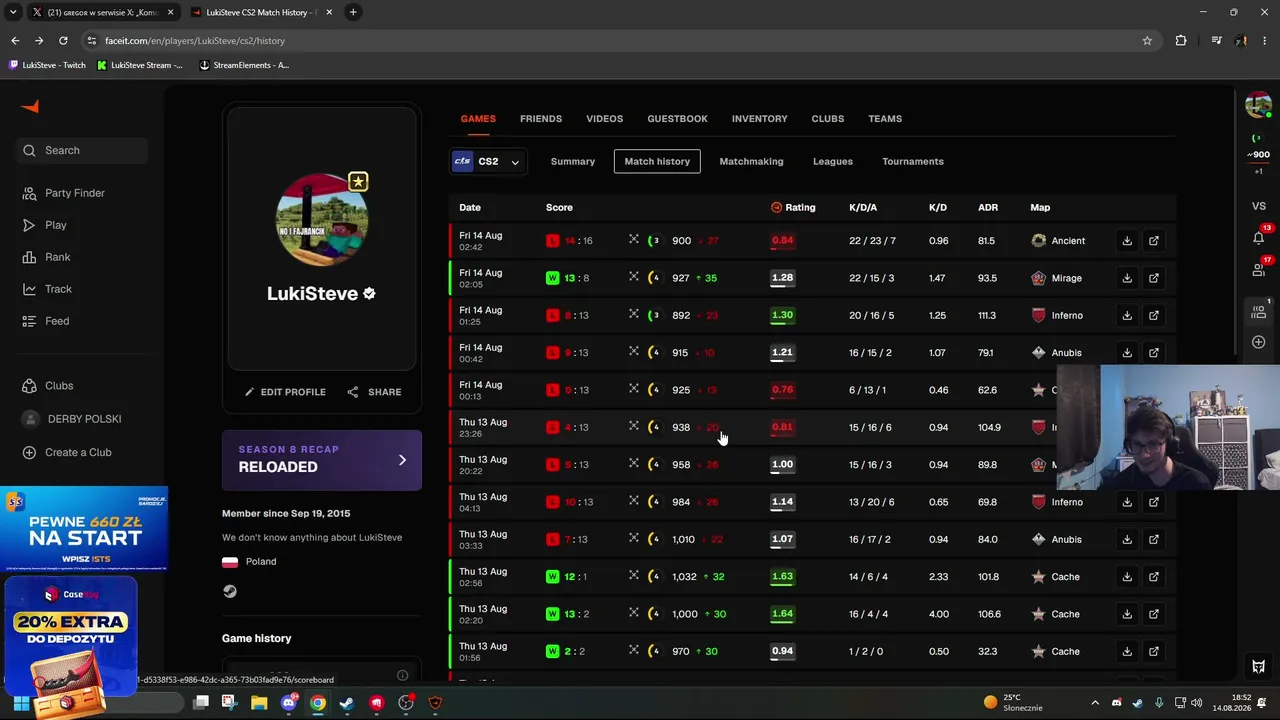Download the Thu 13 Aug 02:20 Cache demo

coord(1127,614)
